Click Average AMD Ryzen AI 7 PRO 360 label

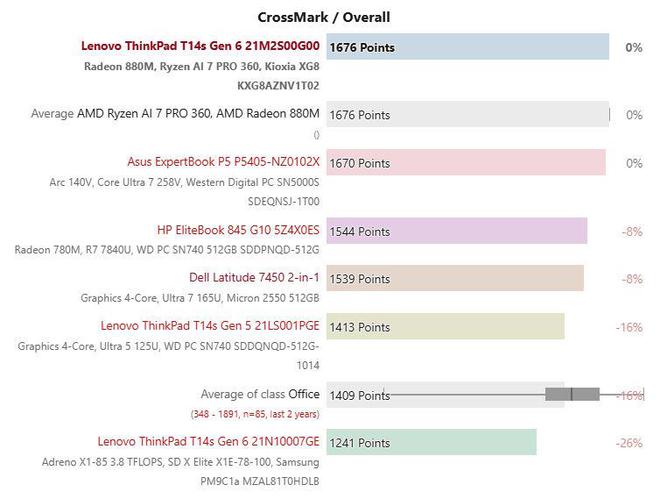click(175, 114)
